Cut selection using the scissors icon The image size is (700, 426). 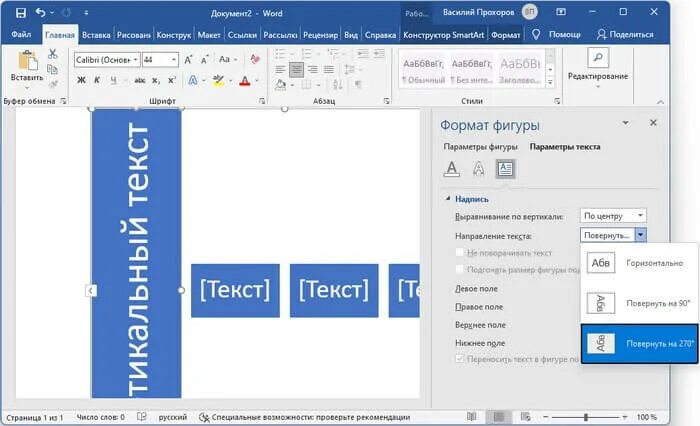[x=53, y=54]
